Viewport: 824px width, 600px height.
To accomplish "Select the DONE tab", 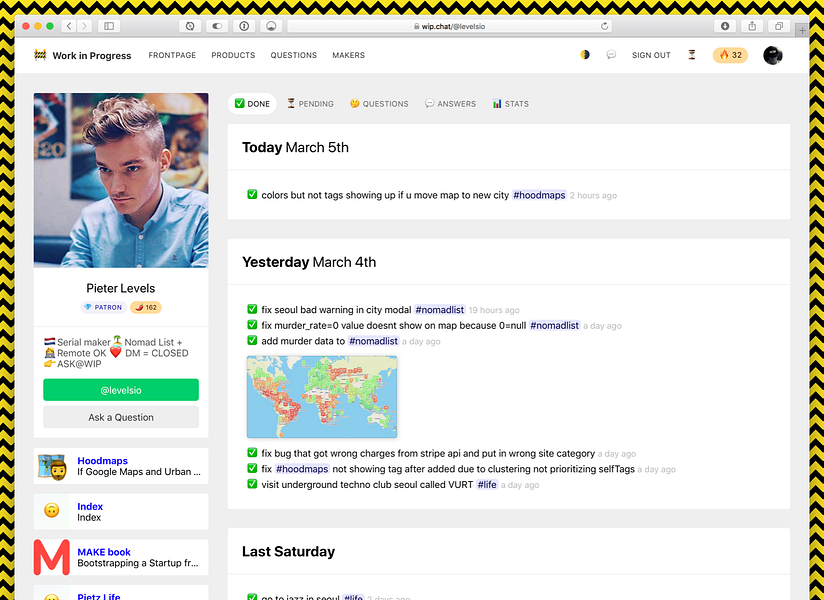I will tap(252, 104).
